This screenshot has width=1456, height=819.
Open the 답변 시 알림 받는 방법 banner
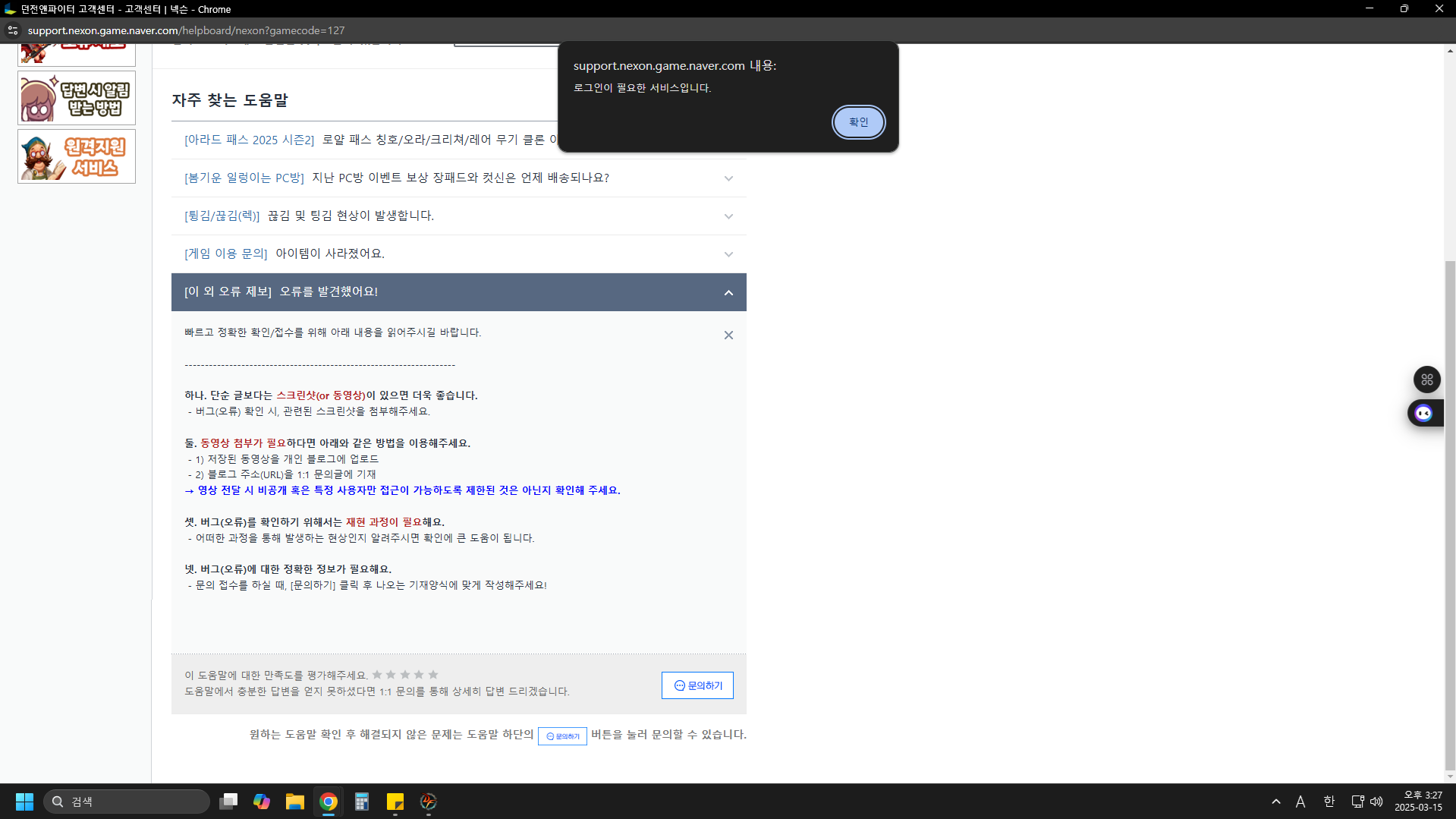coord(77,98)
